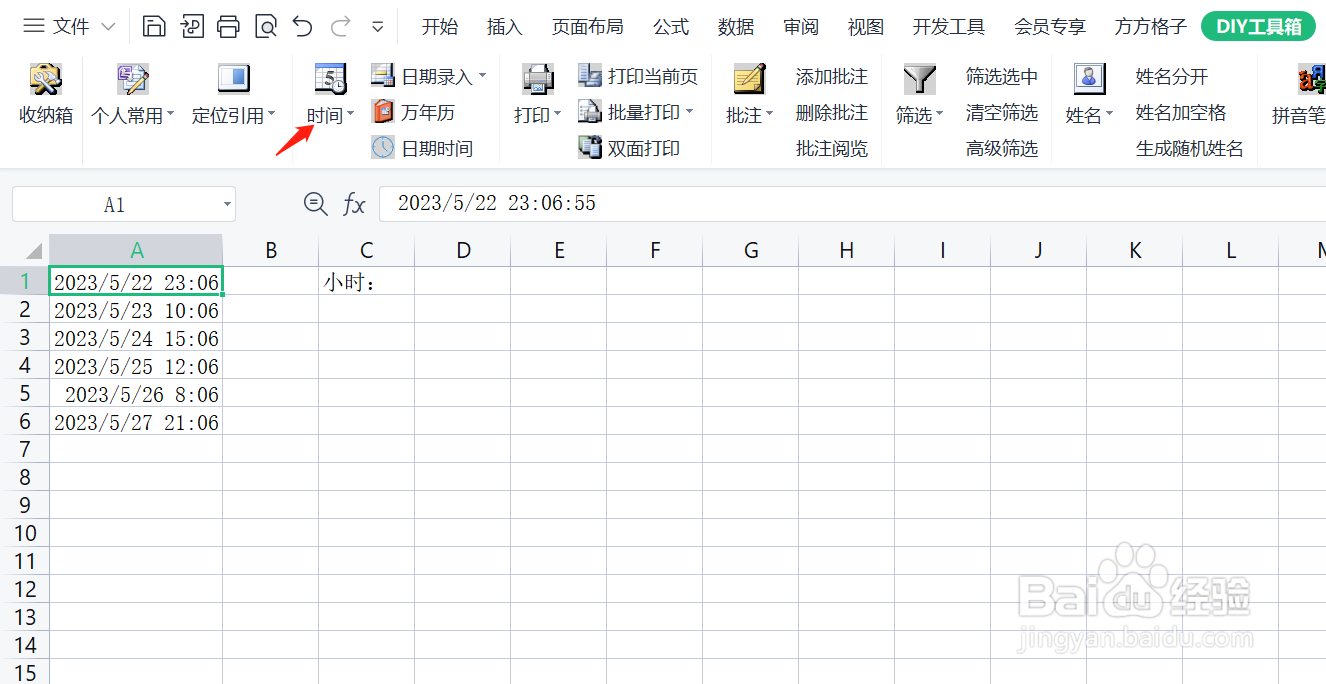The image size is (1326, 684).
Task: Click 清空筛选 button
Action: click(1002, 112)
